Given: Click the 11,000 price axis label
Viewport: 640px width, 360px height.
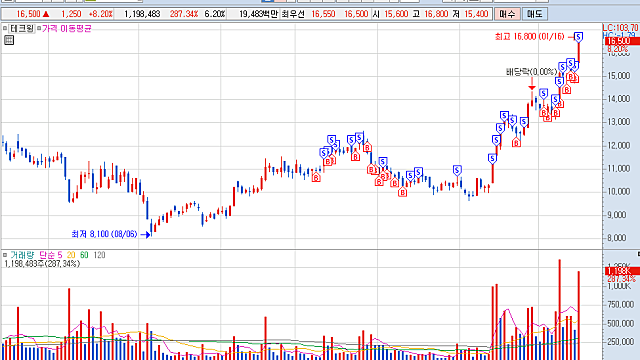Looking at the screenshot, I should [618, 169].
